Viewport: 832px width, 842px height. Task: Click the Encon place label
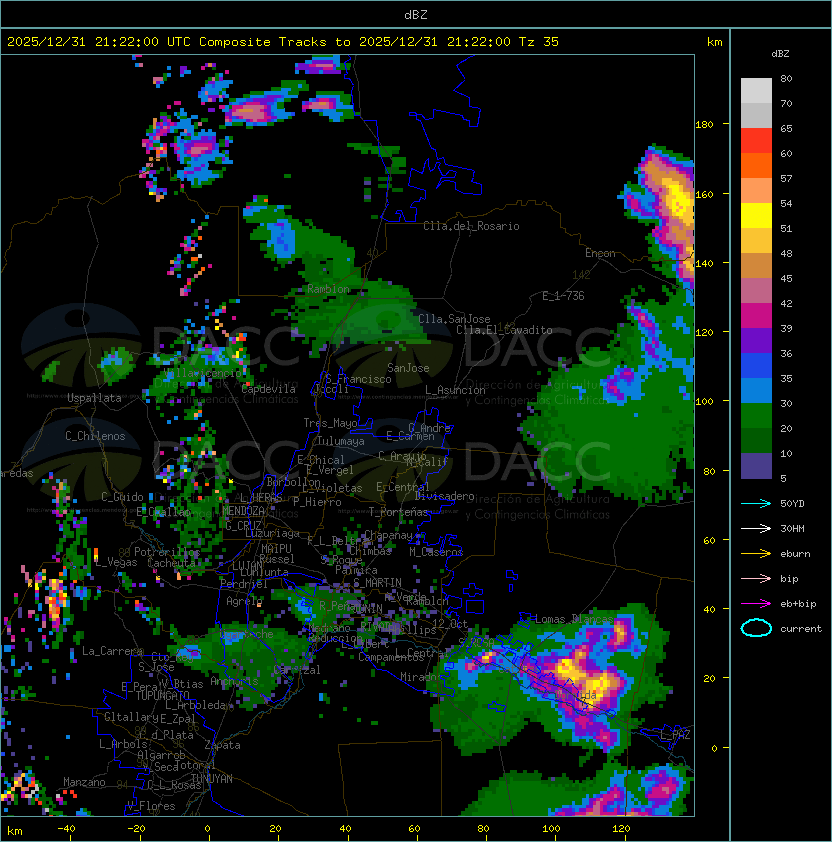pyautogui.click(x=600, y=253)
